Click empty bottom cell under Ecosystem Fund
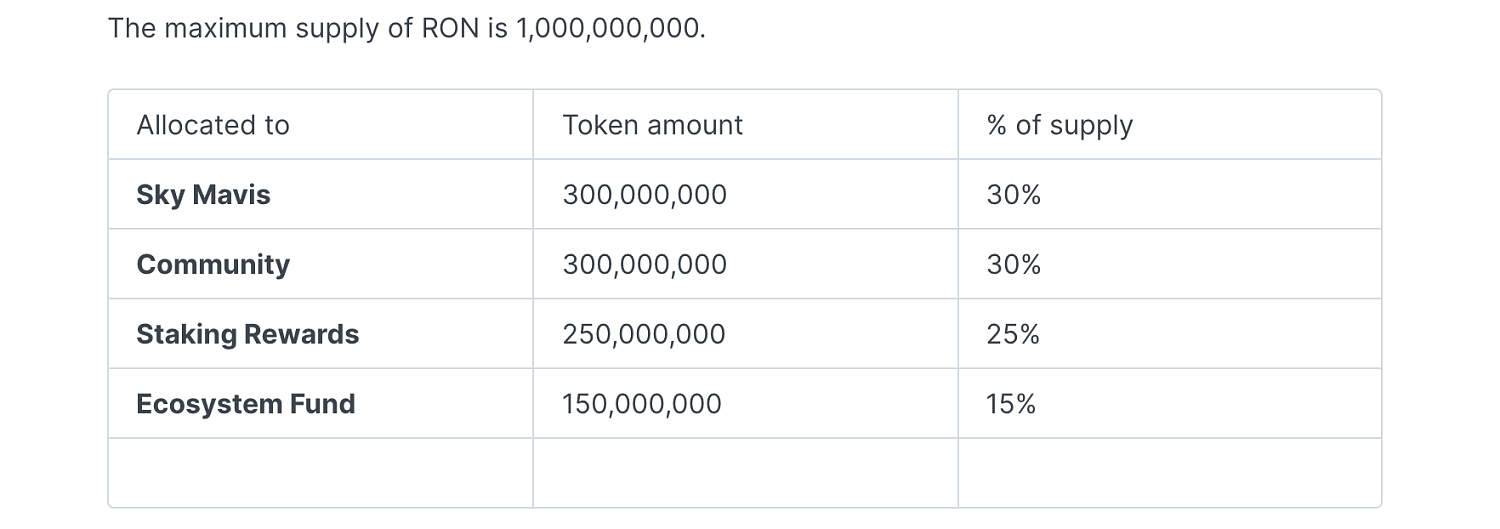This screenshot has height=529, width=1500. pyautogui.click(x=321, y=473)
